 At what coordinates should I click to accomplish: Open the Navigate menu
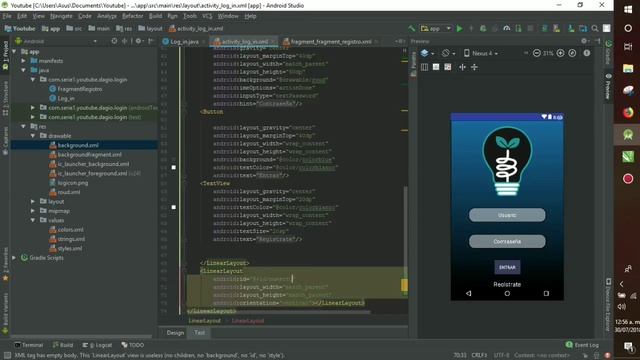coord(61,16)
